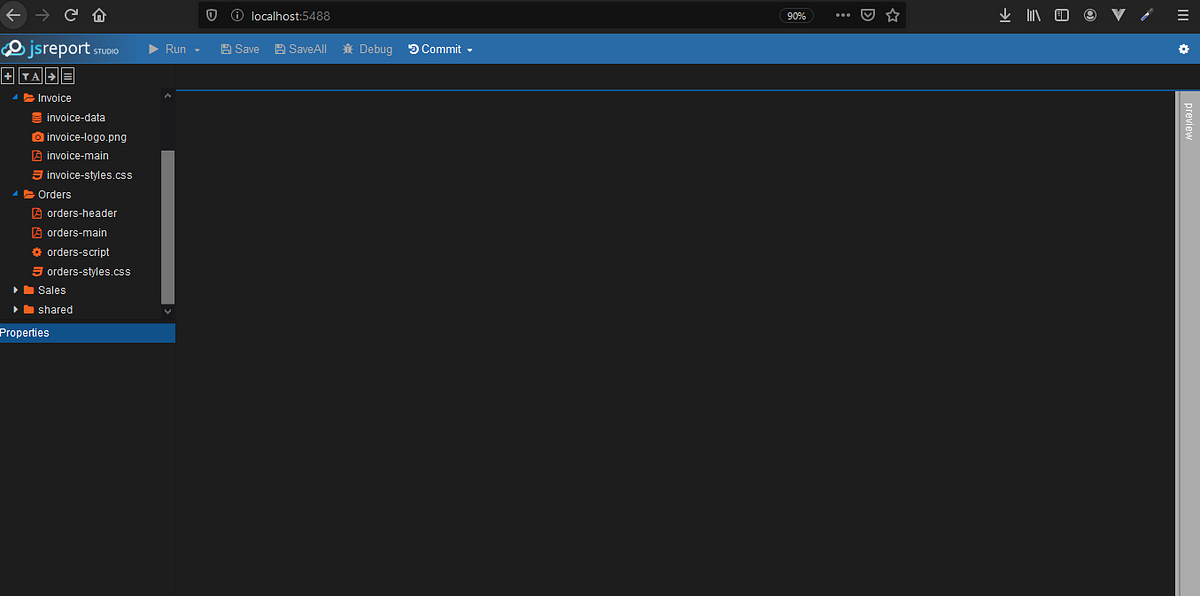Open the Properties panel
This screenshot has width=1200, height=596.
coord(25,332)
